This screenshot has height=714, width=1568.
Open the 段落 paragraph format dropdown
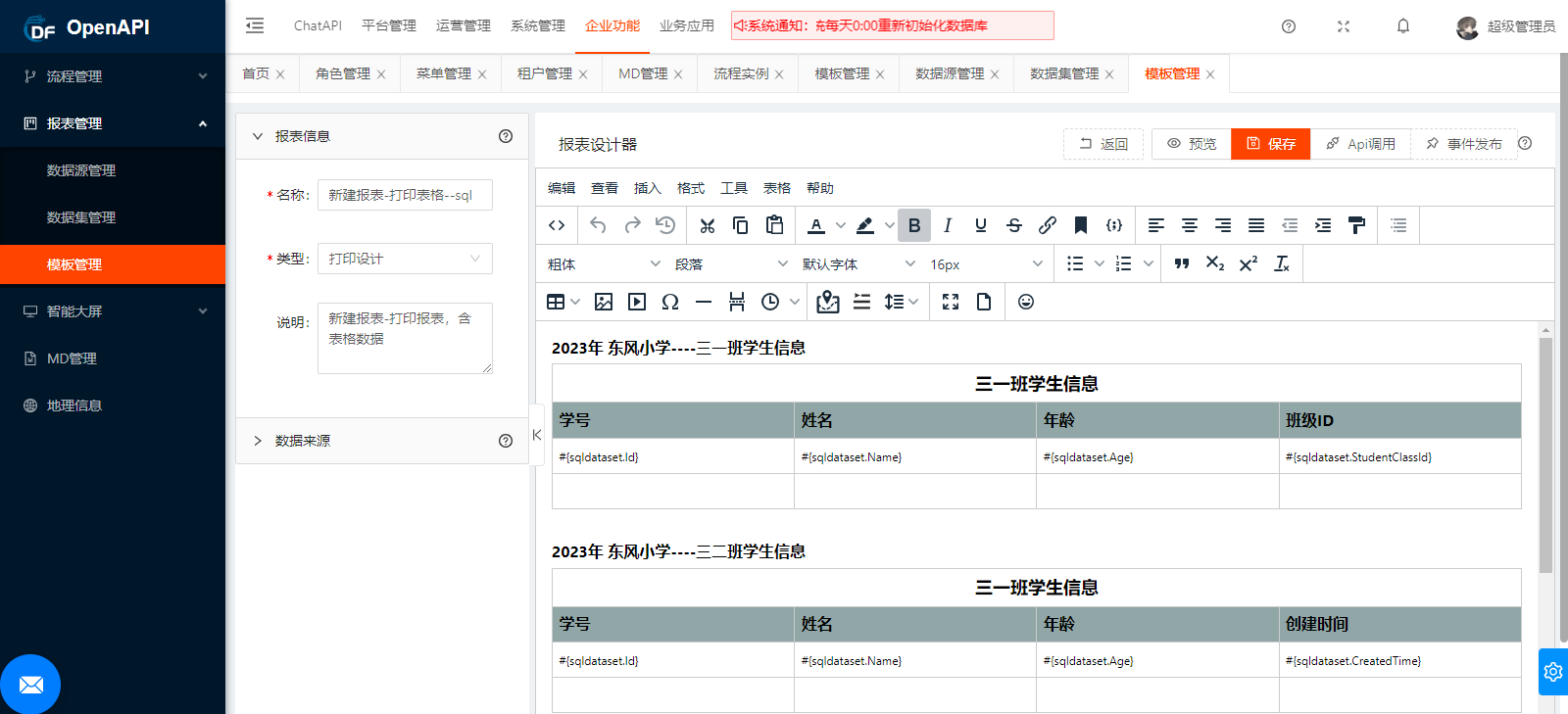[x=731, y=263]
